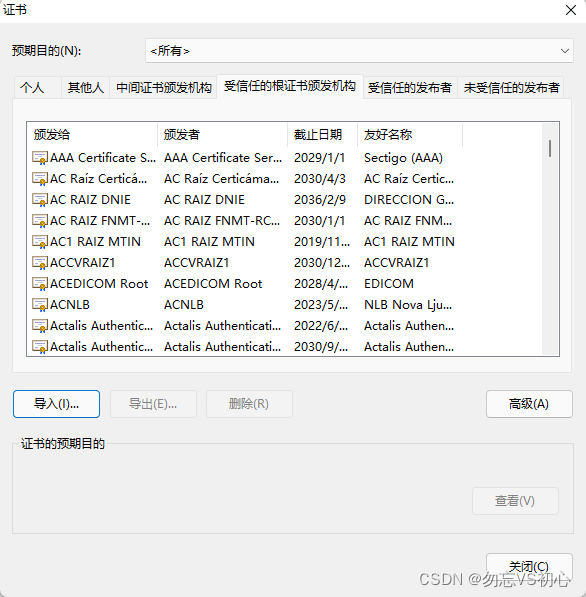Image resolution: width=586 pixels, height=597 pixels.
Task: Click the 导入(I)... button
Action: tap(56, 404)
